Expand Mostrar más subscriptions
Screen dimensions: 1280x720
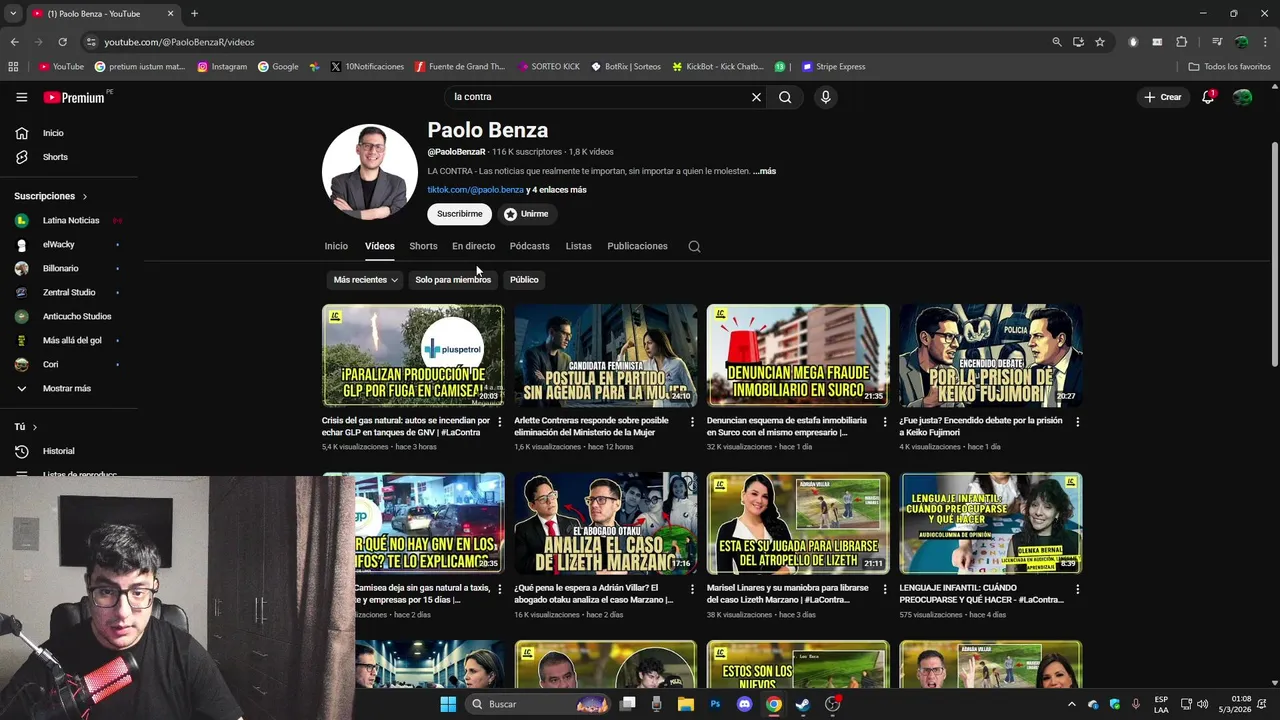click(67, 388)
